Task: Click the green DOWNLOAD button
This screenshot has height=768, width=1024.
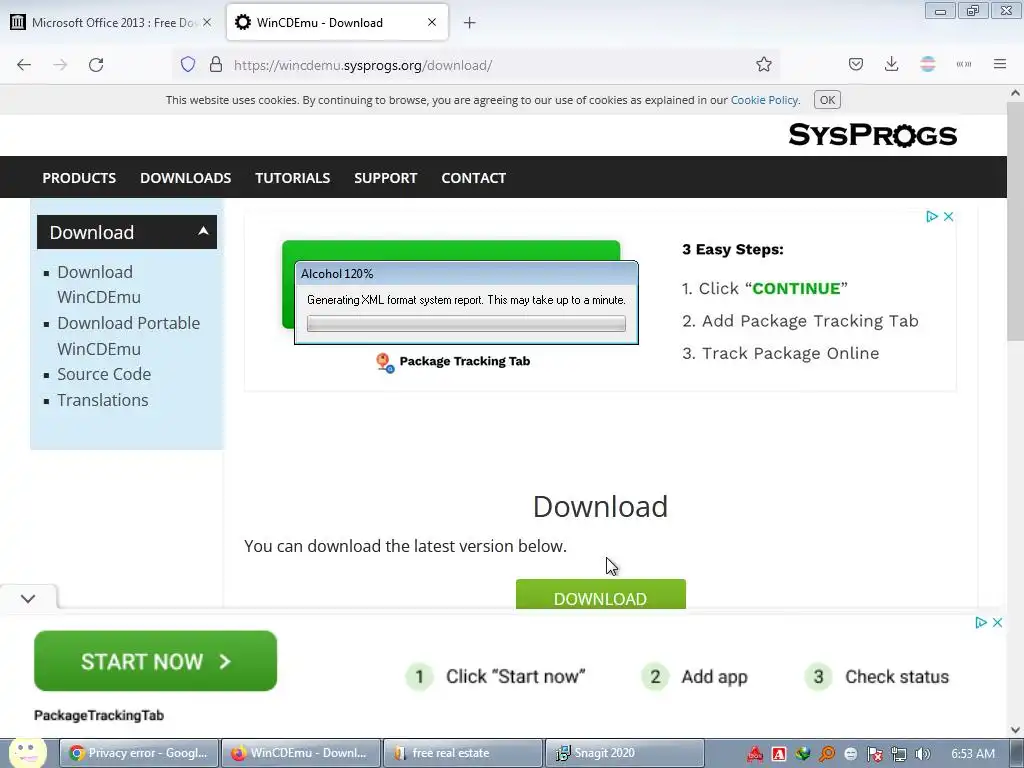Action: click(x=601, y=594)
